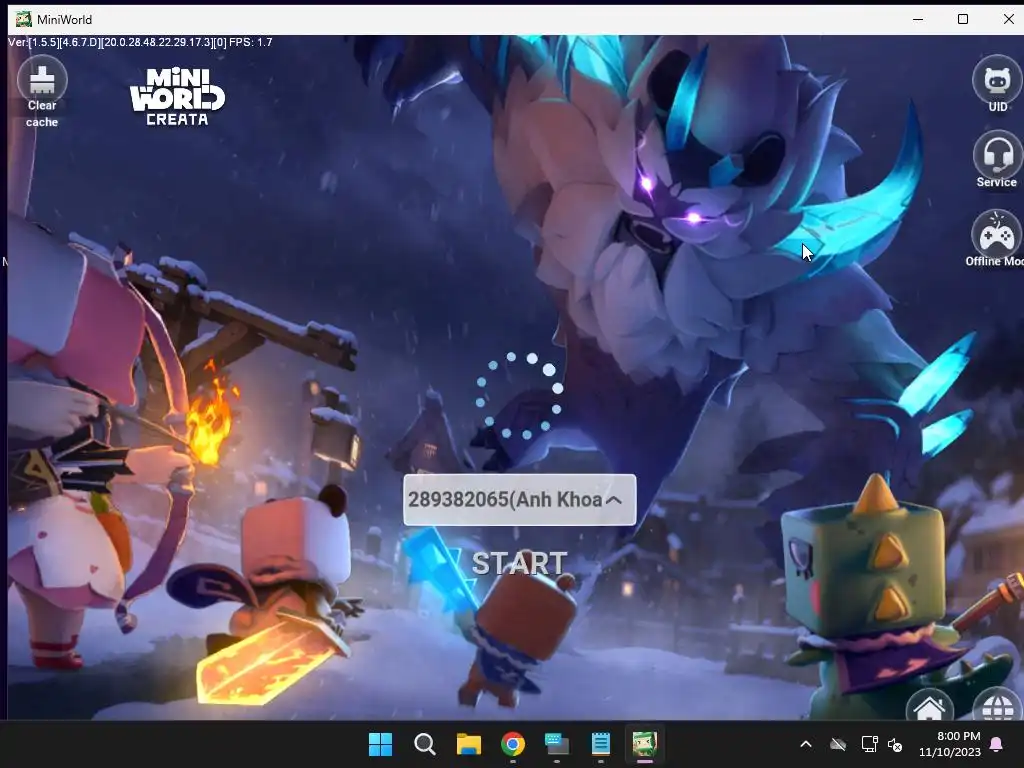Screen dimensions: 1024x768
Task: Open File Explorer from taskbar
Action: tap(468, 744)
